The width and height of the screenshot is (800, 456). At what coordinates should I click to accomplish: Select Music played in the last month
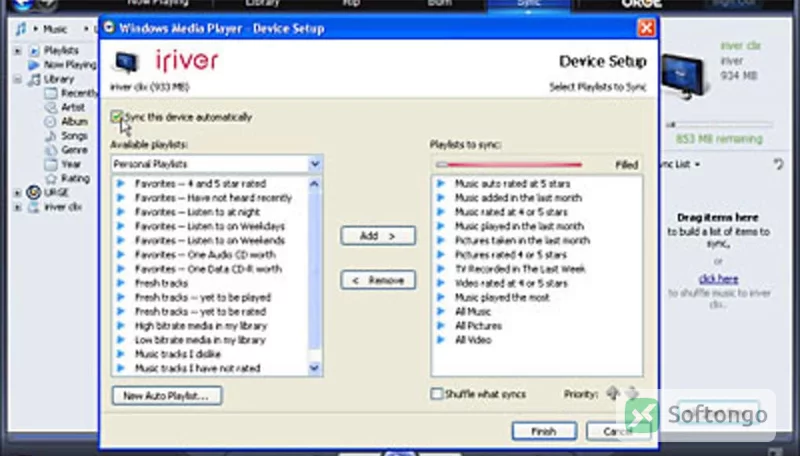click(519, 226)
